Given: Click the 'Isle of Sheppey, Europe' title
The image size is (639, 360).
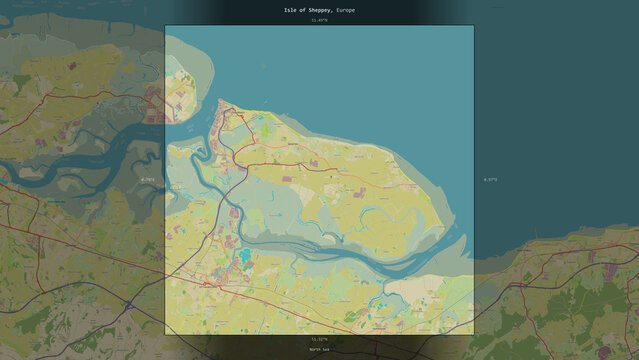Looking at the screenshot, I should coord(319,10).
